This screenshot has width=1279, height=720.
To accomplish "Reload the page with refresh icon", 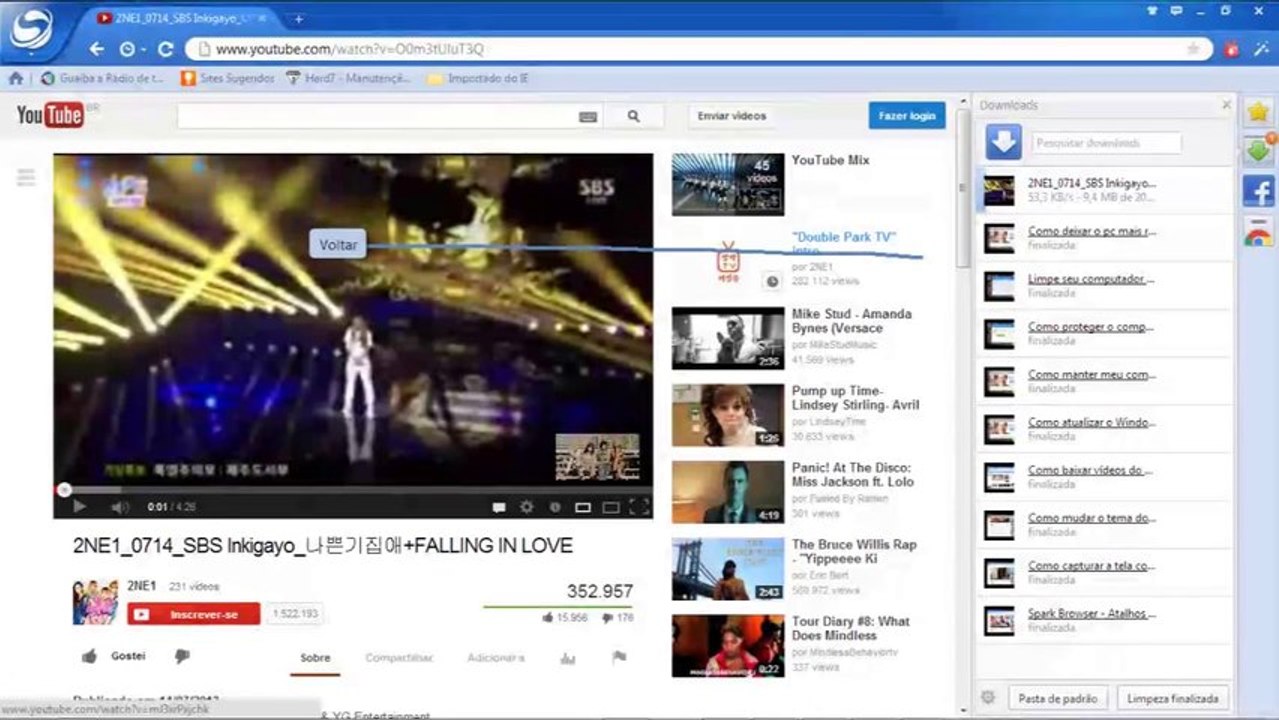I will click(x=166, y=49).
